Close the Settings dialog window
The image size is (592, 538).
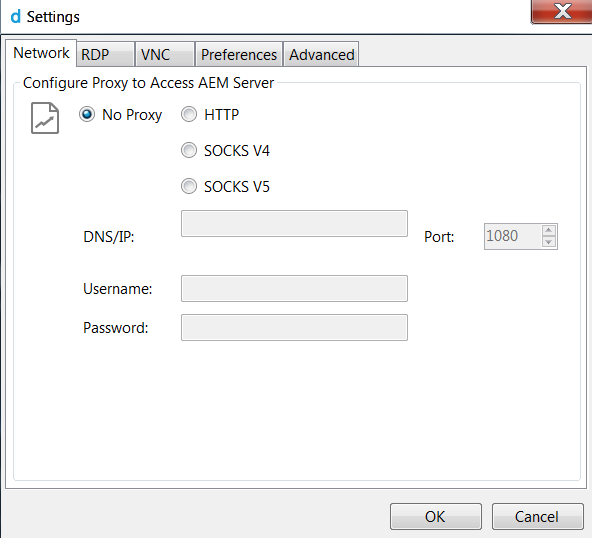coord(561,11)
